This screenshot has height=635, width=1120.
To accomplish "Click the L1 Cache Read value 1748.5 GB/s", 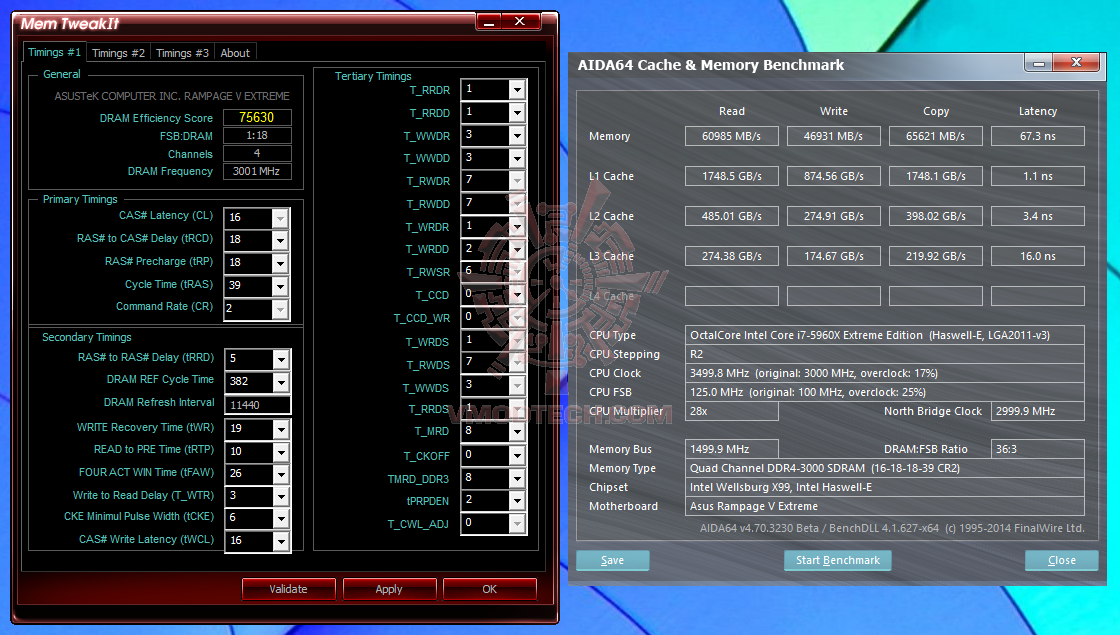I will pyautogui.click(x=731, y=176).
